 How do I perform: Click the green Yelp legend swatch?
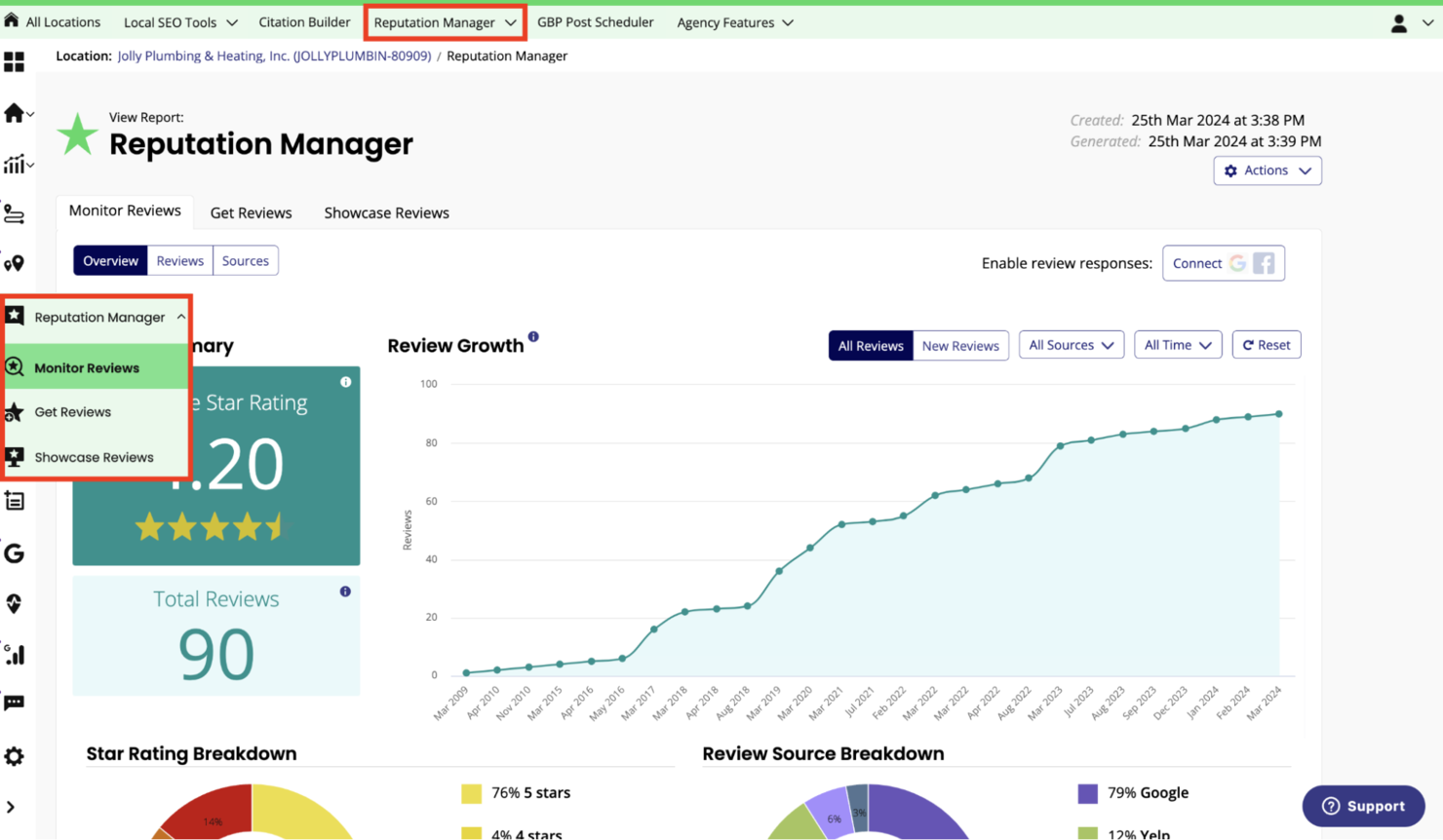click(x=1088, y=834)
